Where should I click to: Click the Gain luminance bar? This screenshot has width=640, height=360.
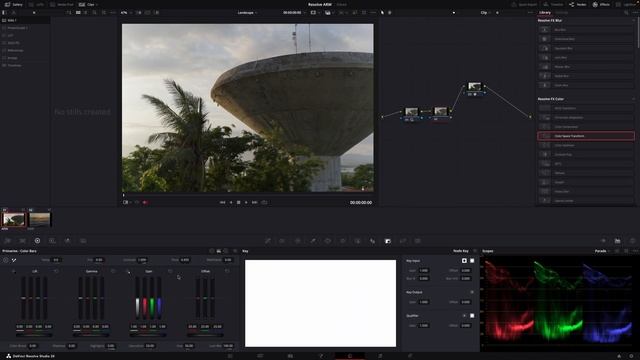(x=138, y=298)
